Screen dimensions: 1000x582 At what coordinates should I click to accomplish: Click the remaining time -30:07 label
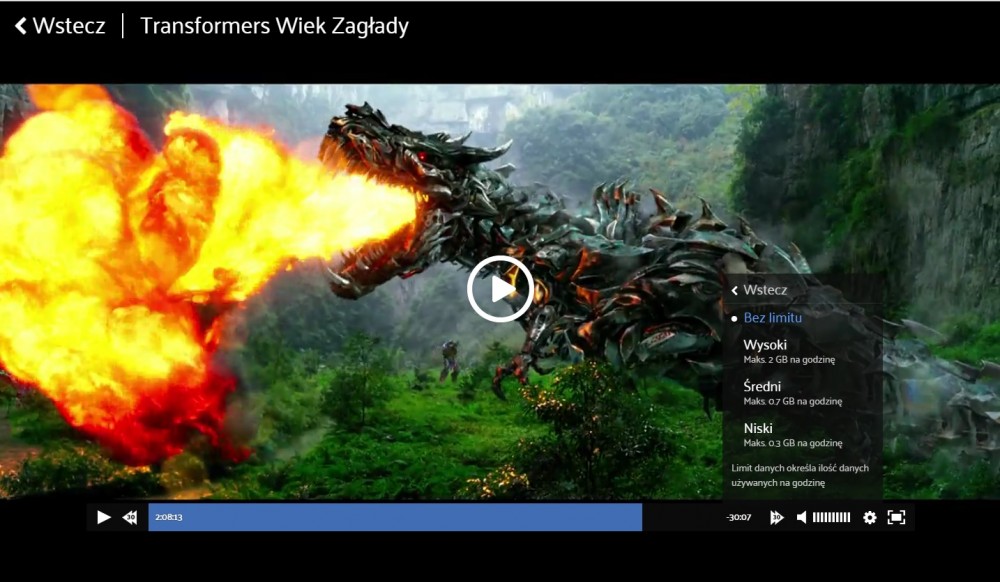pyautogui.click(x=738, y=517)
